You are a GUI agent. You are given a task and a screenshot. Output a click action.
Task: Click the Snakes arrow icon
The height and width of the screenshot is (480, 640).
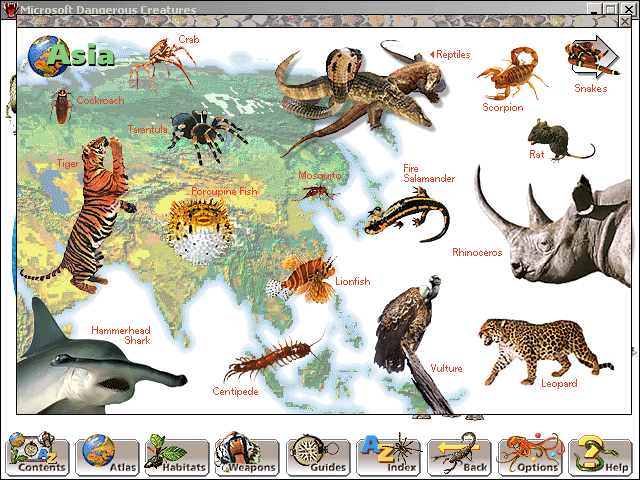(593, 57)
